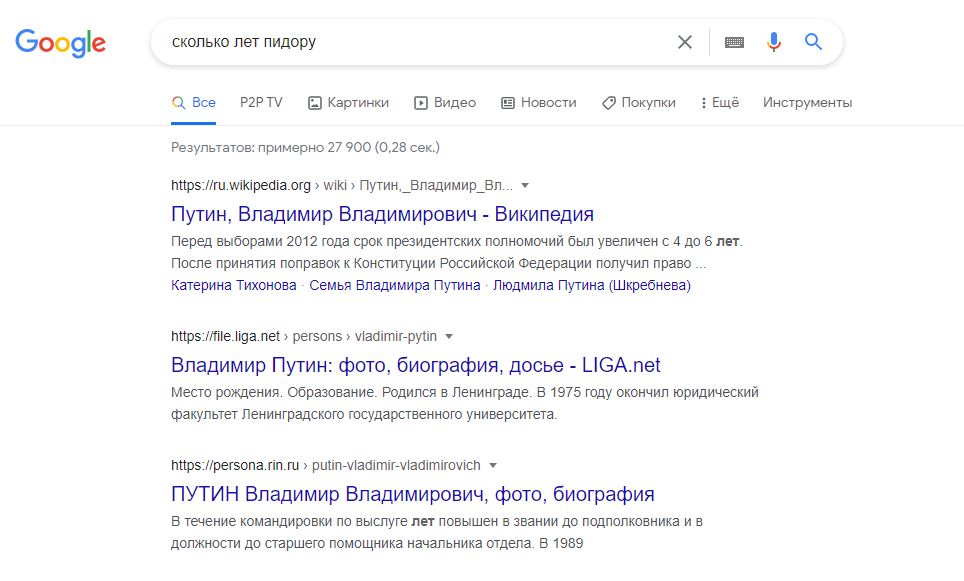Click the ru.wikipedia.org URL breadcrumb

tap(342, 185)
